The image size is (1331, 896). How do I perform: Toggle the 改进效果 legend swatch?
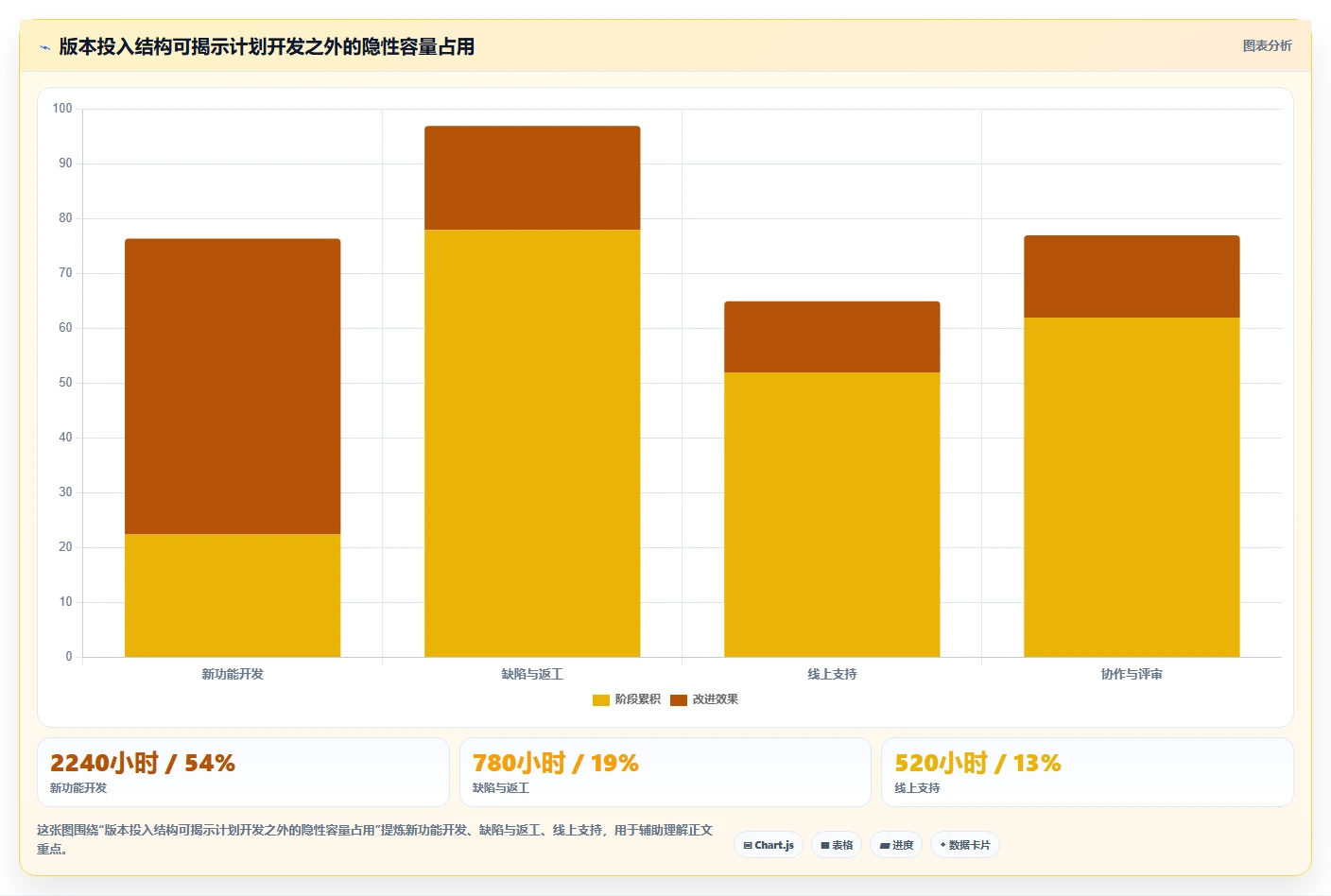click(679, 699)
